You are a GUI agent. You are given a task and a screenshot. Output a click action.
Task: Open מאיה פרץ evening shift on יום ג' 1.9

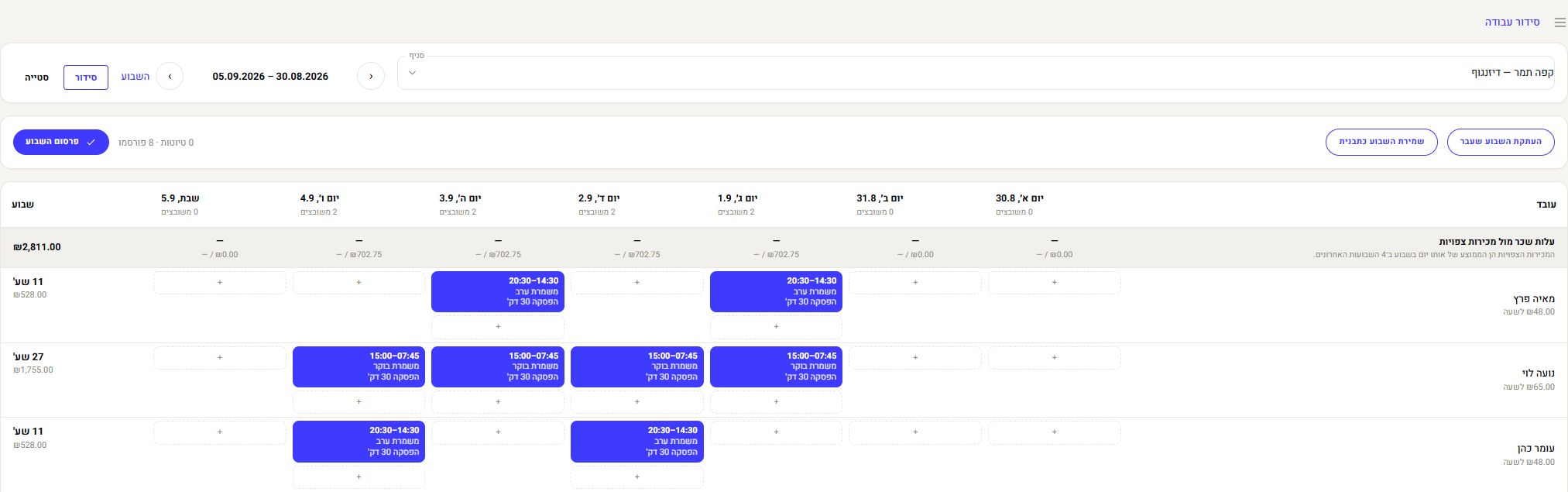776,291
